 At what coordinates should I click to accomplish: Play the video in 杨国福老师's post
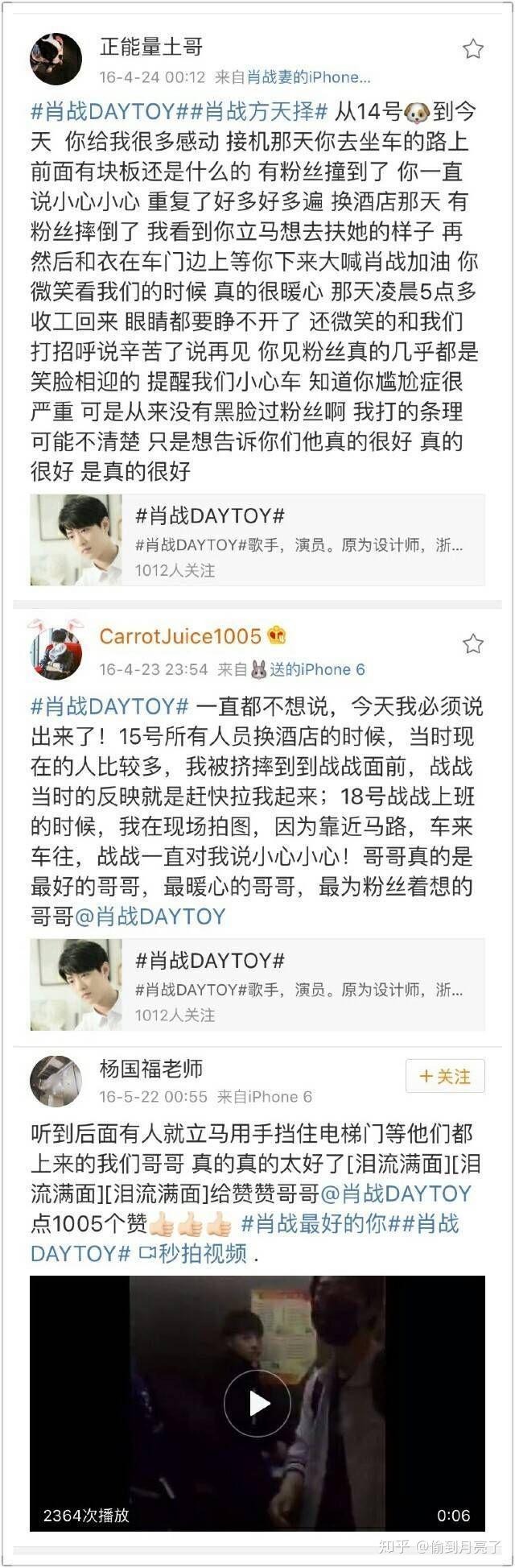257,1403
